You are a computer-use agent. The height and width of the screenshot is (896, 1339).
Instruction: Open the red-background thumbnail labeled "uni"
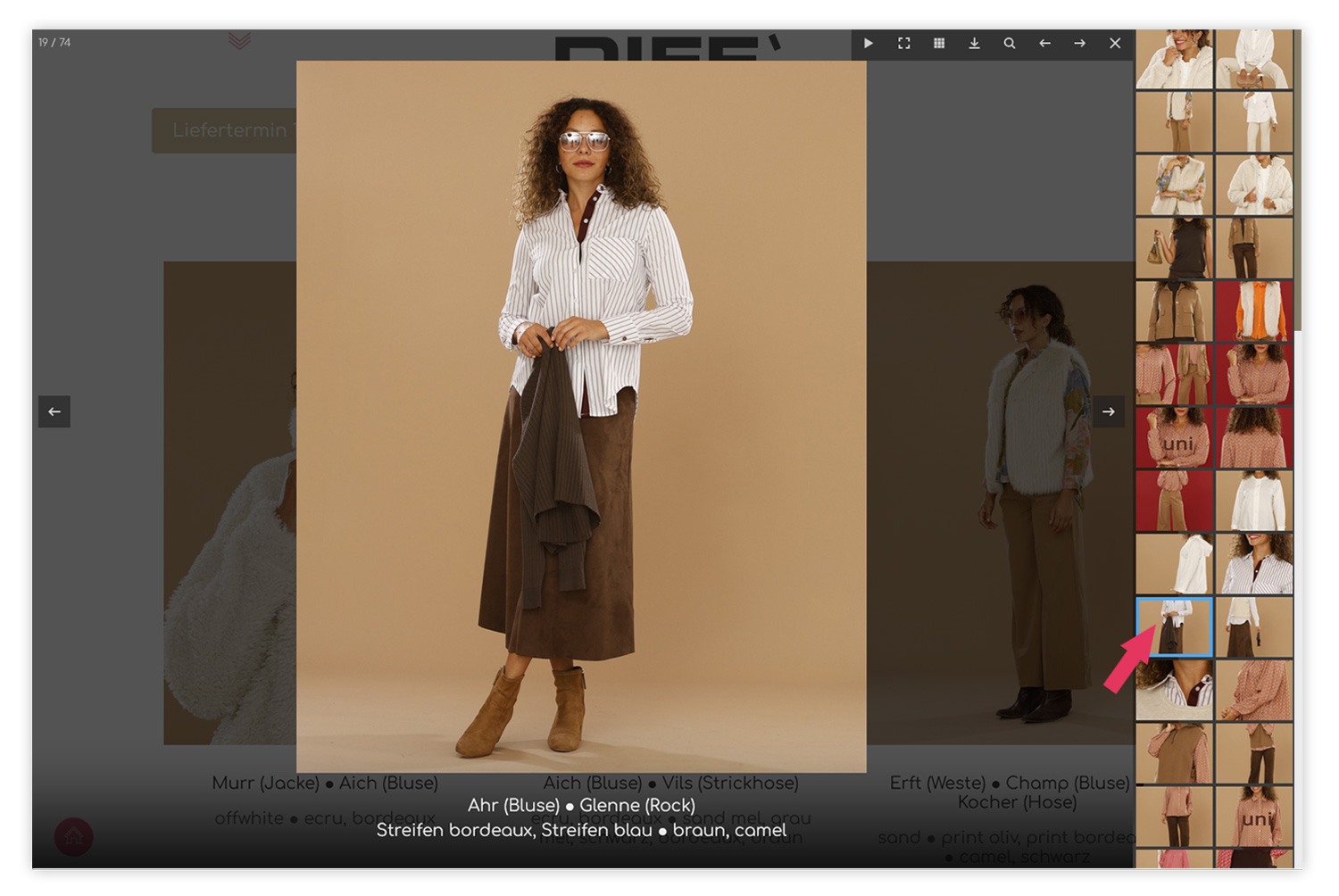tap(1174, 438)
